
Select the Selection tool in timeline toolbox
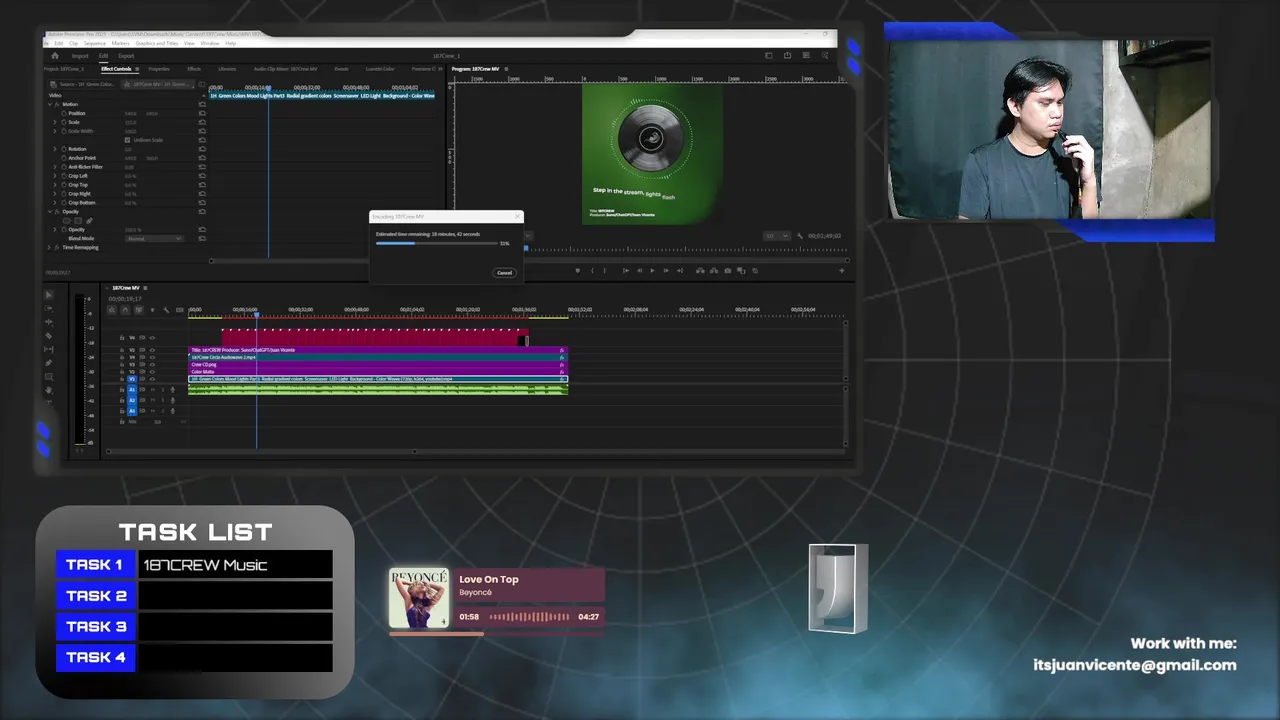pyautogui.click(x=49, y=295)
